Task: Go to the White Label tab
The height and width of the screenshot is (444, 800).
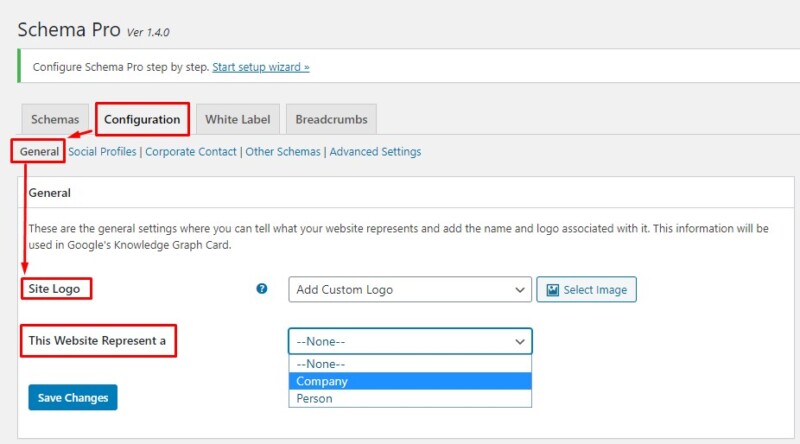Action: point(237,119)
